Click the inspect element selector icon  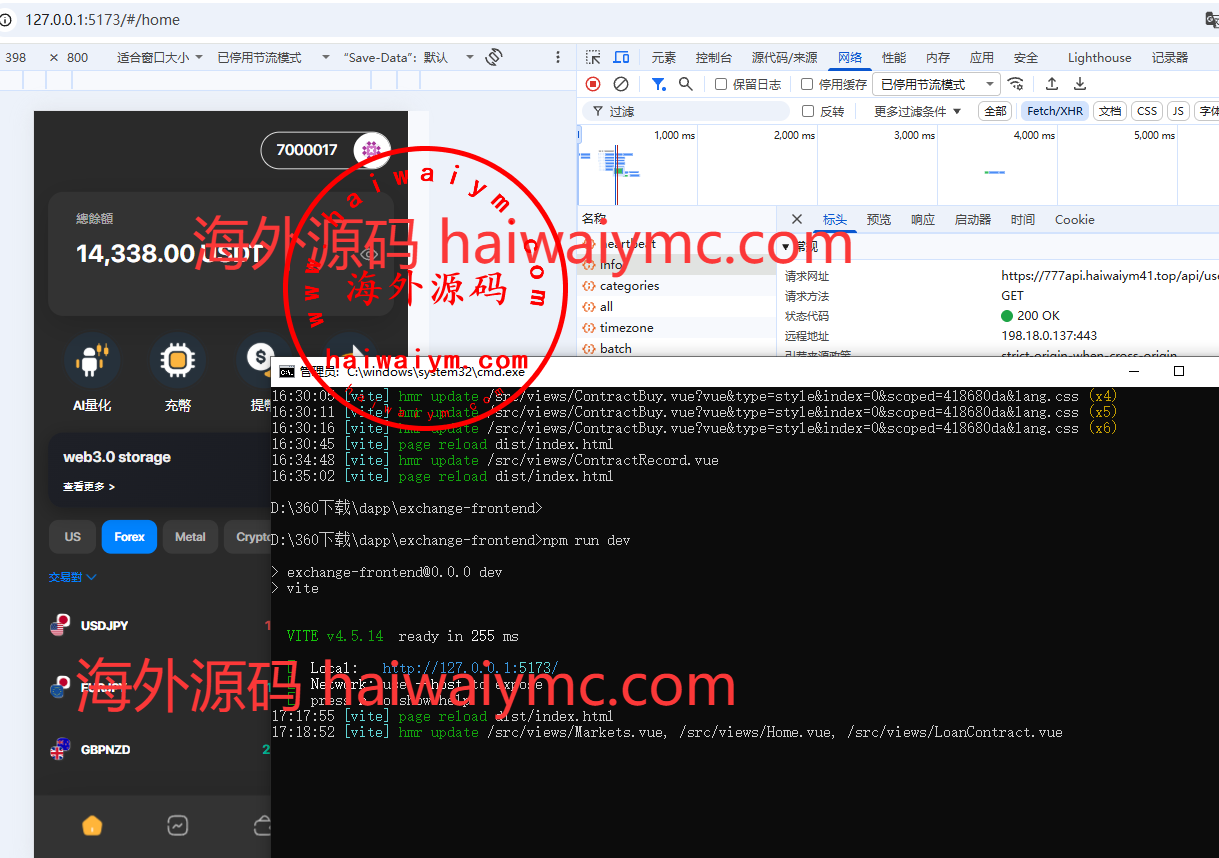coord(593,57)
